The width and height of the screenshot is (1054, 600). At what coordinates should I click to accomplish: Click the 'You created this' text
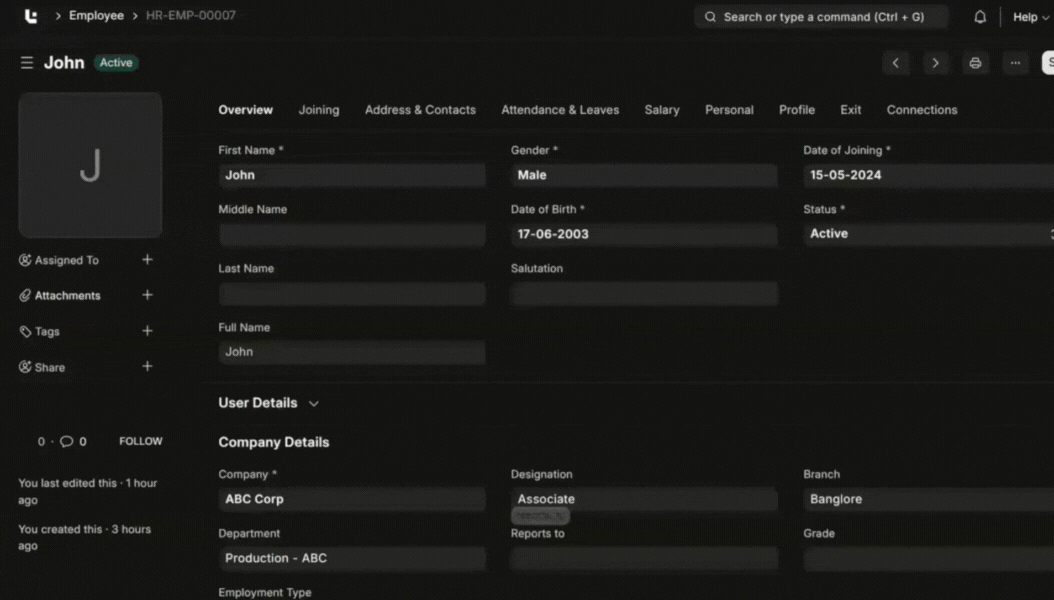[x=85, y=538]
